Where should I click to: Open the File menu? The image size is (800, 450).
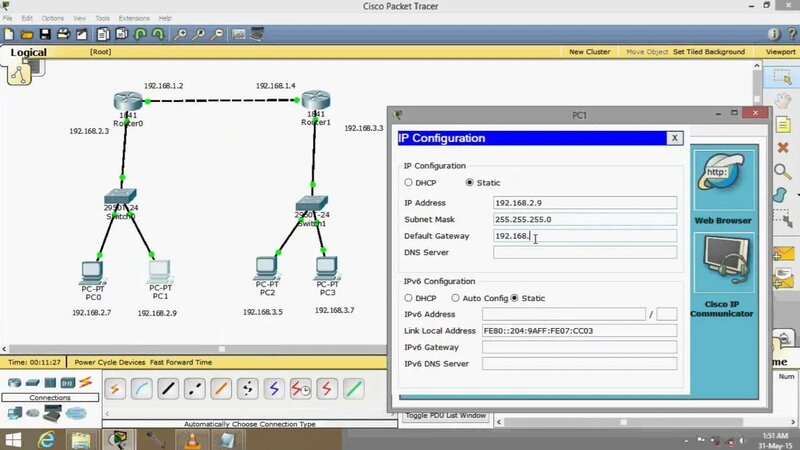8,18
